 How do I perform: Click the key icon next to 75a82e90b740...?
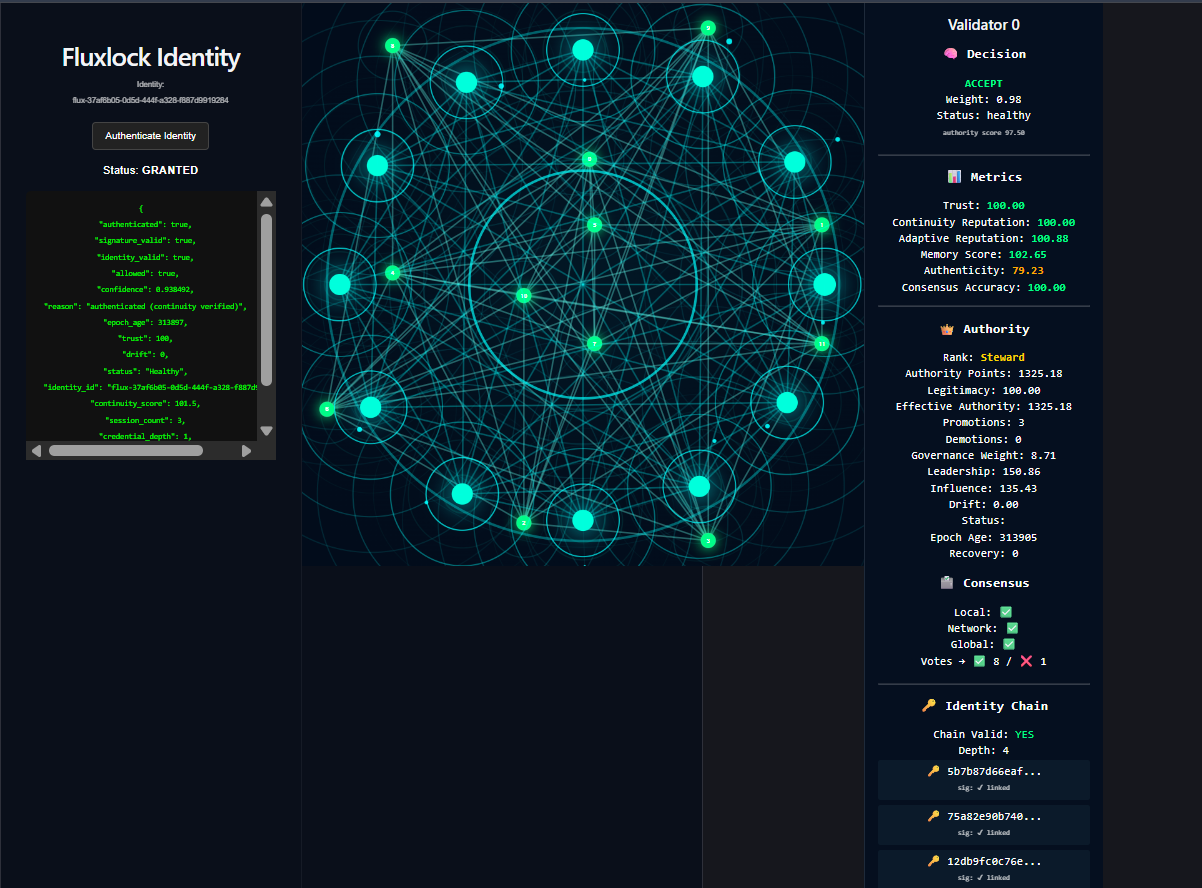coord(933,816)
